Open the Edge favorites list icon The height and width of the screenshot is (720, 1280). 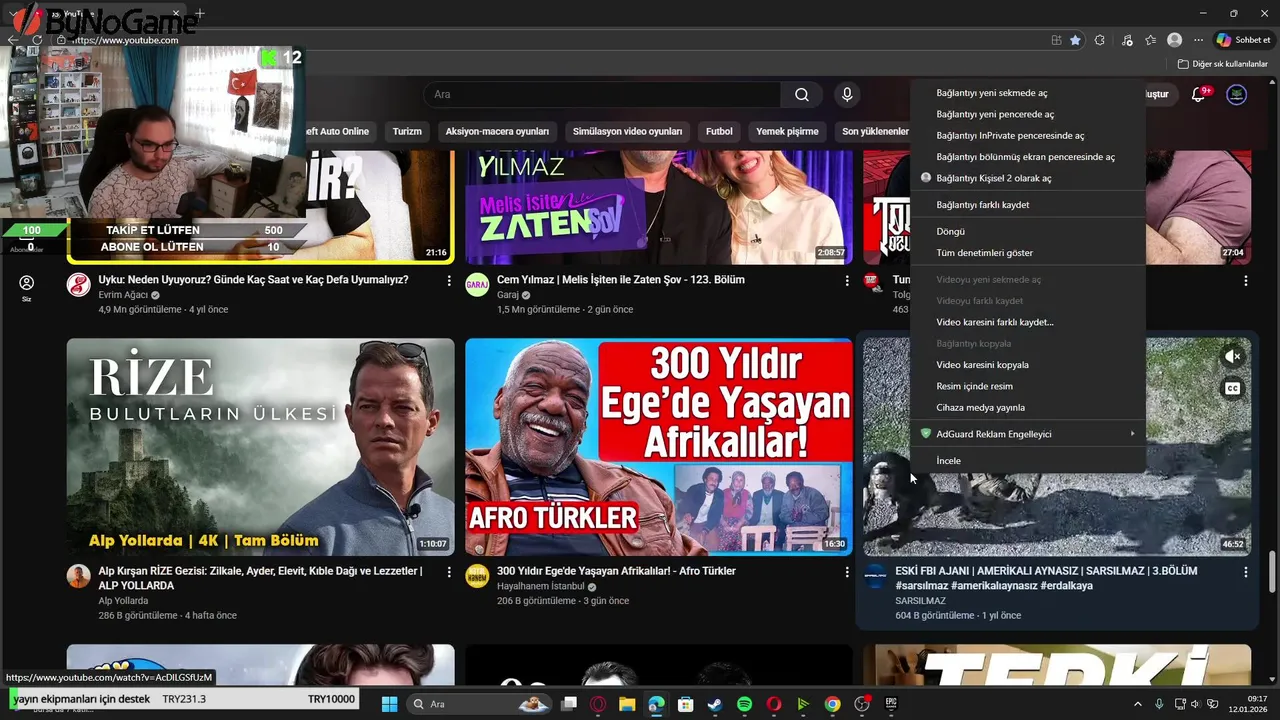1151,40
